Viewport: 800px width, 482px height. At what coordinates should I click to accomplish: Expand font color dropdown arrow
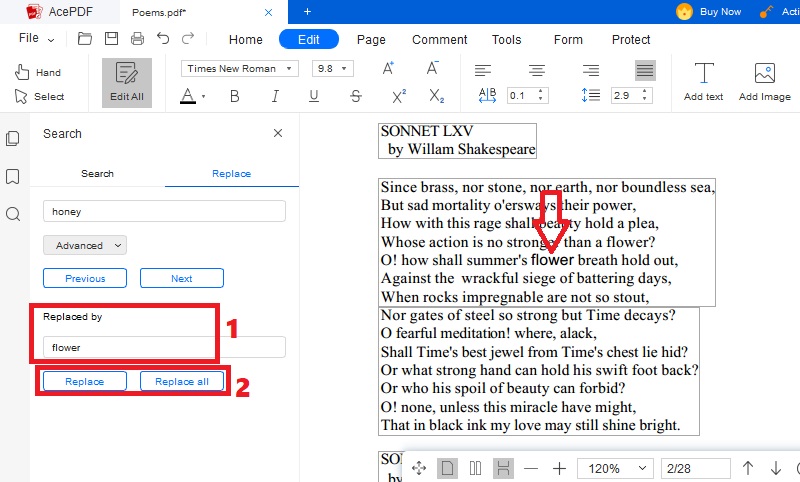click(x=204, y=96)
